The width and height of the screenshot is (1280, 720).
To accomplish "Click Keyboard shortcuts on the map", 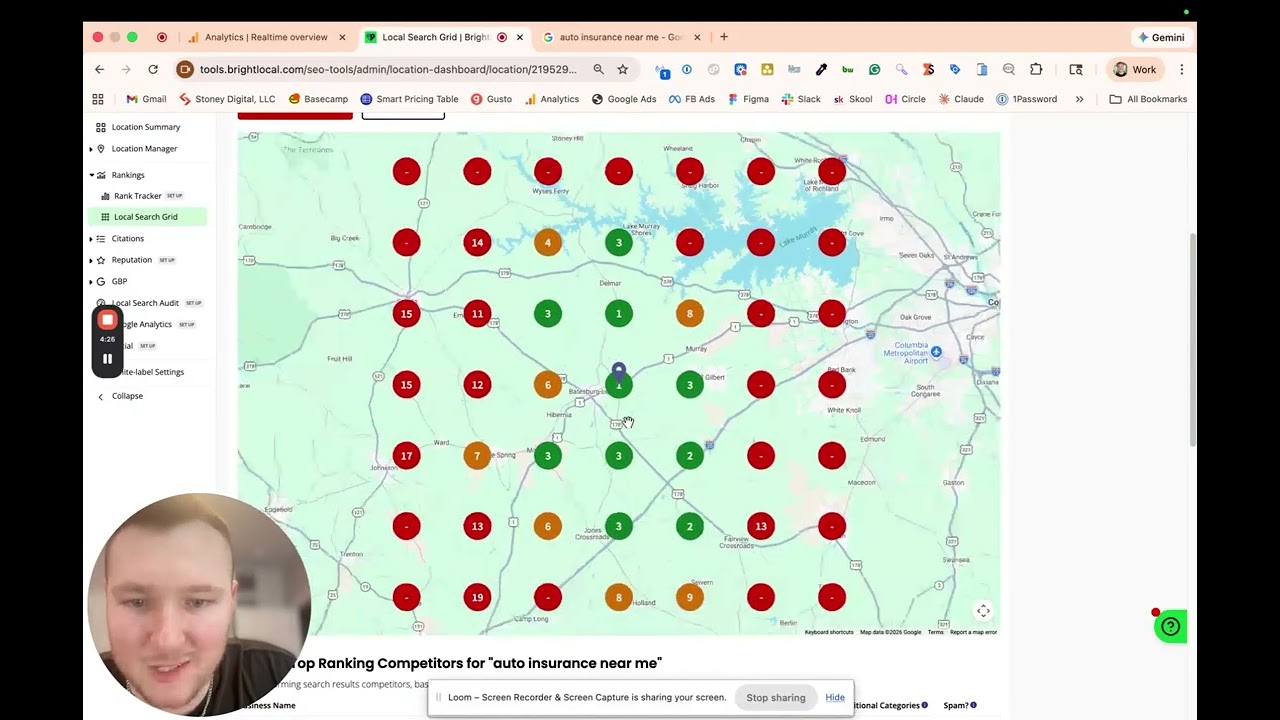I will (829, 632).
